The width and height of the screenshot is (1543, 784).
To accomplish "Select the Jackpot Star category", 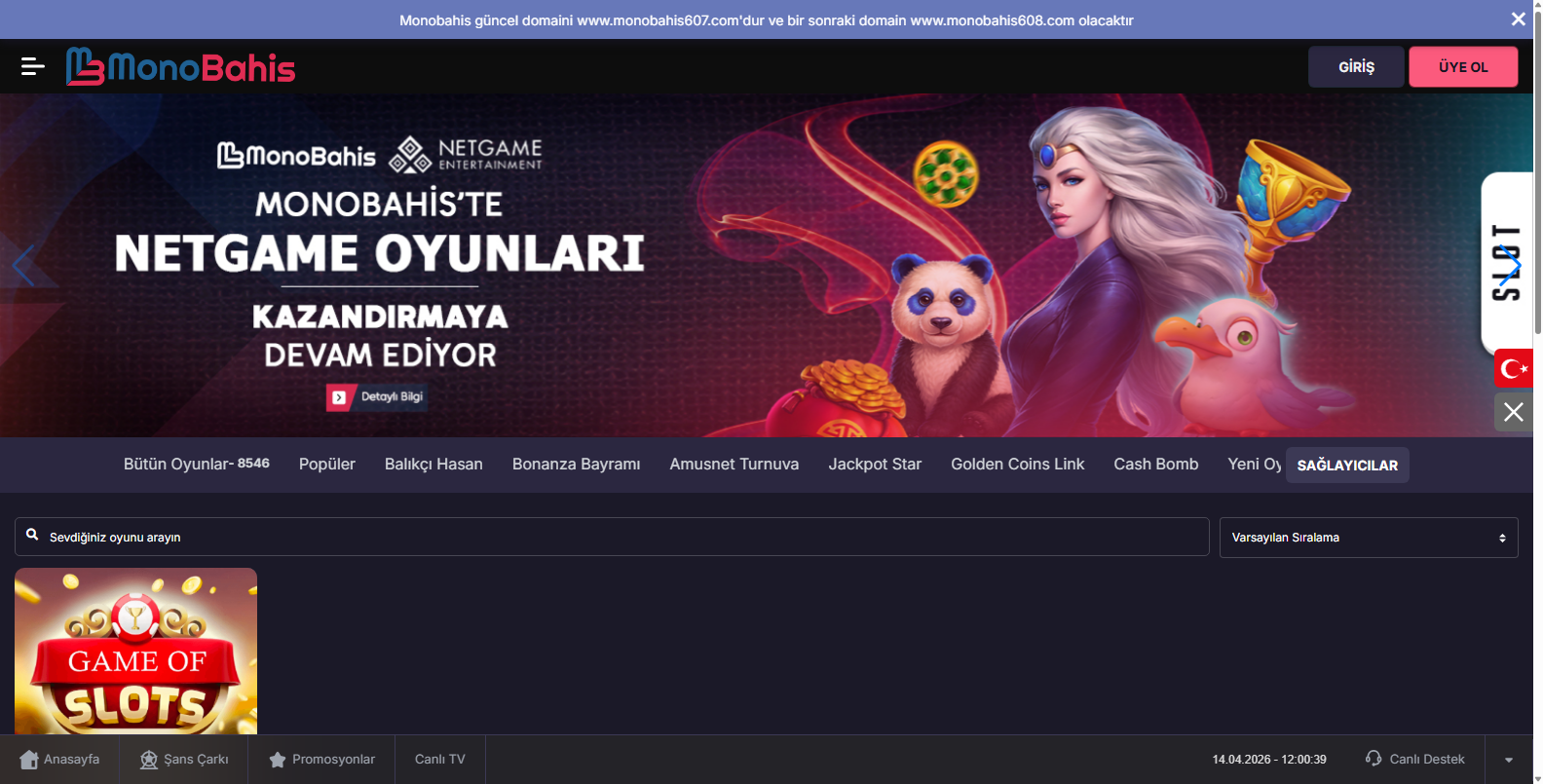I will (874, 465).
